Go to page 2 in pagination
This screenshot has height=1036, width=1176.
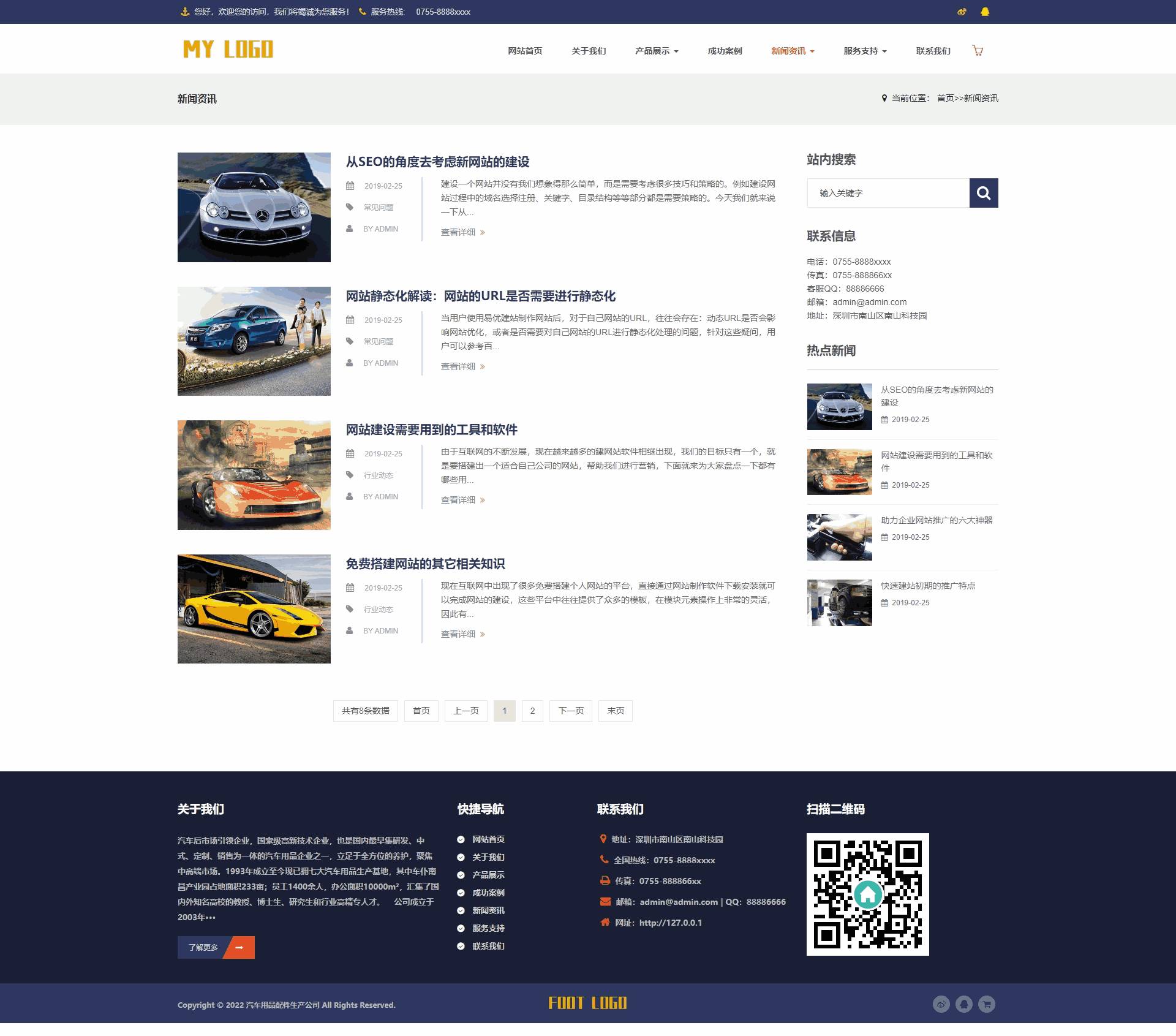coord(532,711)
